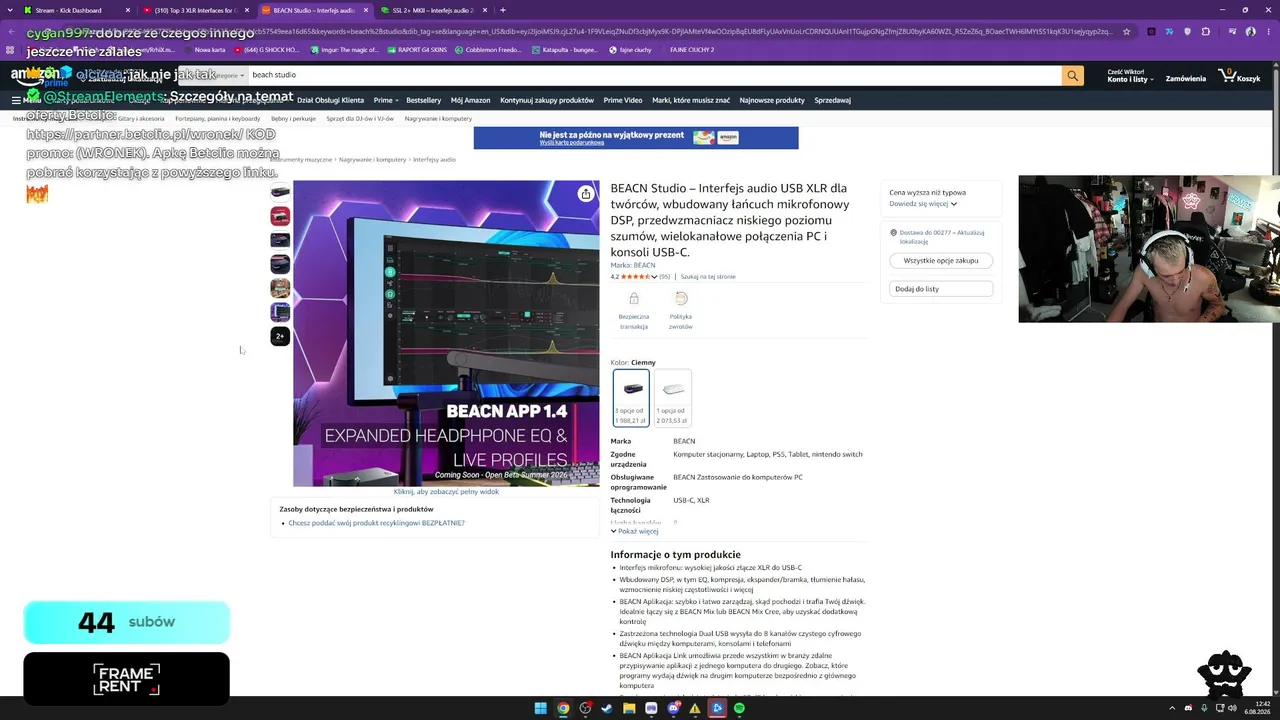The width and height of the screenshot is (1280, 720).
Task: Switch to the SSL 2+ MKII tab
Action: [x=433, y=10]
